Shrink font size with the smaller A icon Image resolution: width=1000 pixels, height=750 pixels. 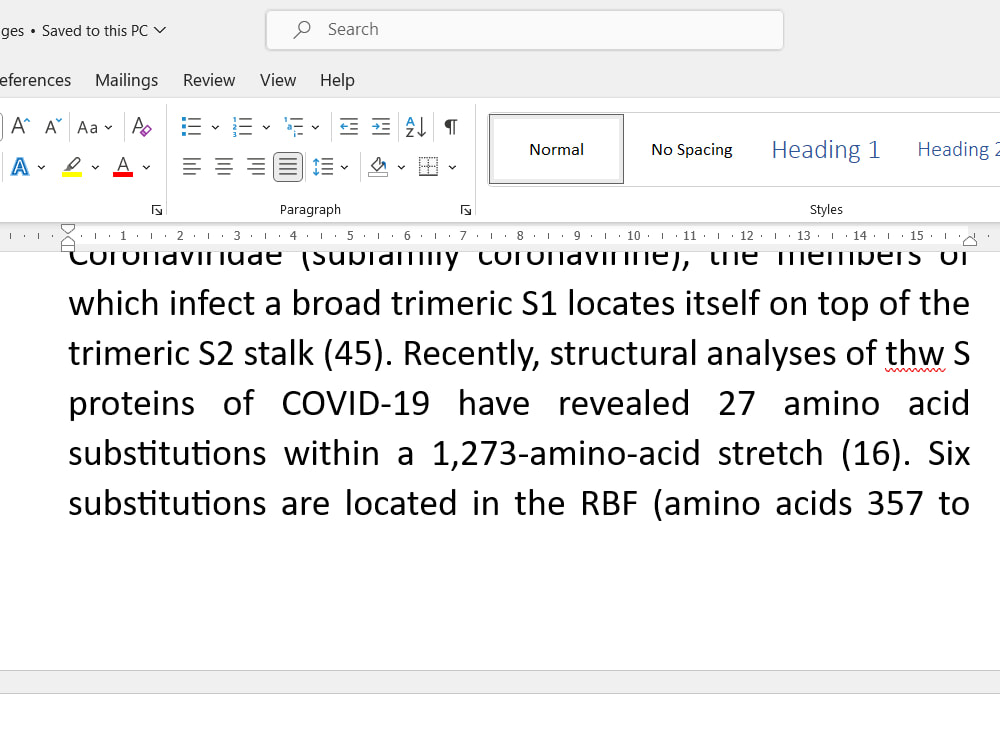(53, 126)
